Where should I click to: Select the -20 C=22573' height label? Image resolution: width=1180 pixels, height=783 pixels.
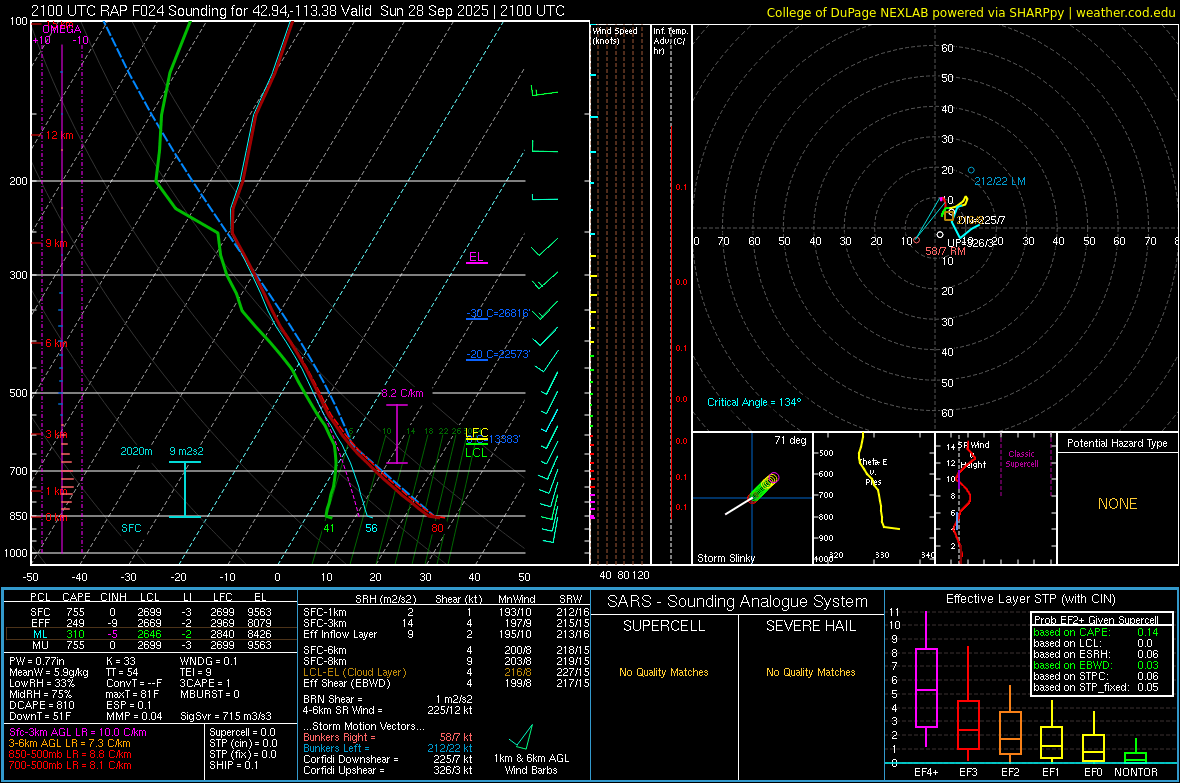(498, 354)
